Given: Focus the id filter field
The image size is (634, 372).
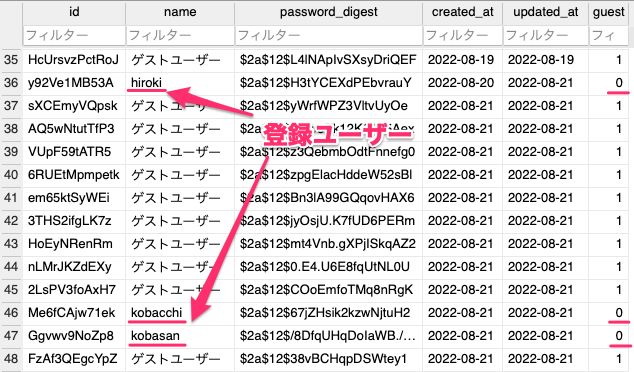Looking at the screenshot, I should [x=74, y=36].
